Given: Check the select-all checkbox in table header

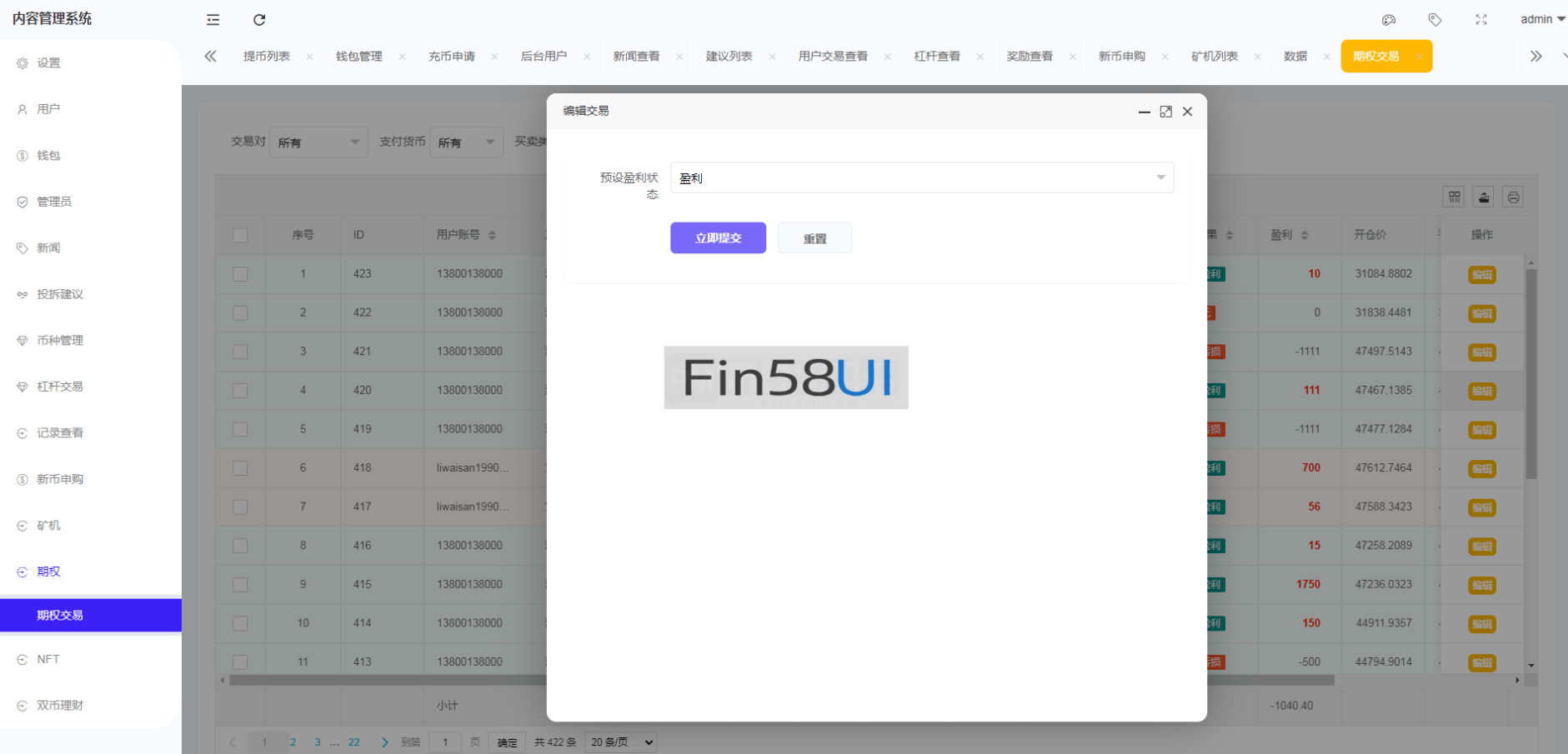Looking at the screenshot, I should [240, 235].
